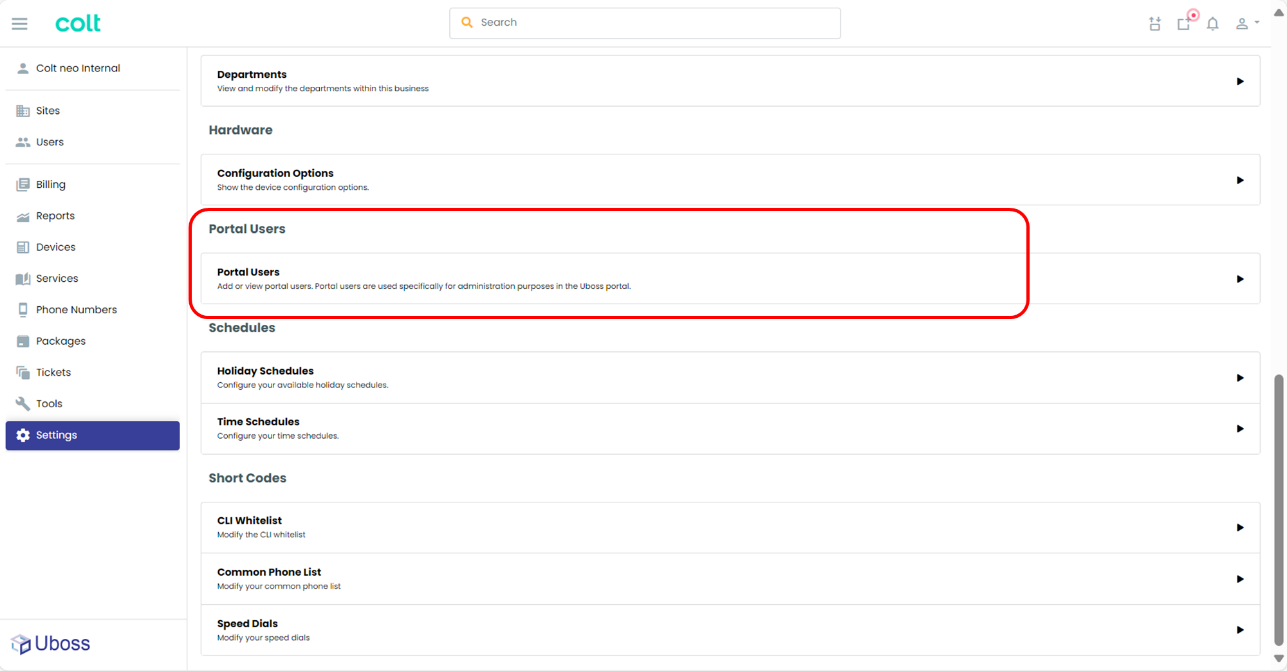Open Speed Dials settings
The width and height of the screenshot is (1287, 671).
pyautogui.click(x=247, y=624)
